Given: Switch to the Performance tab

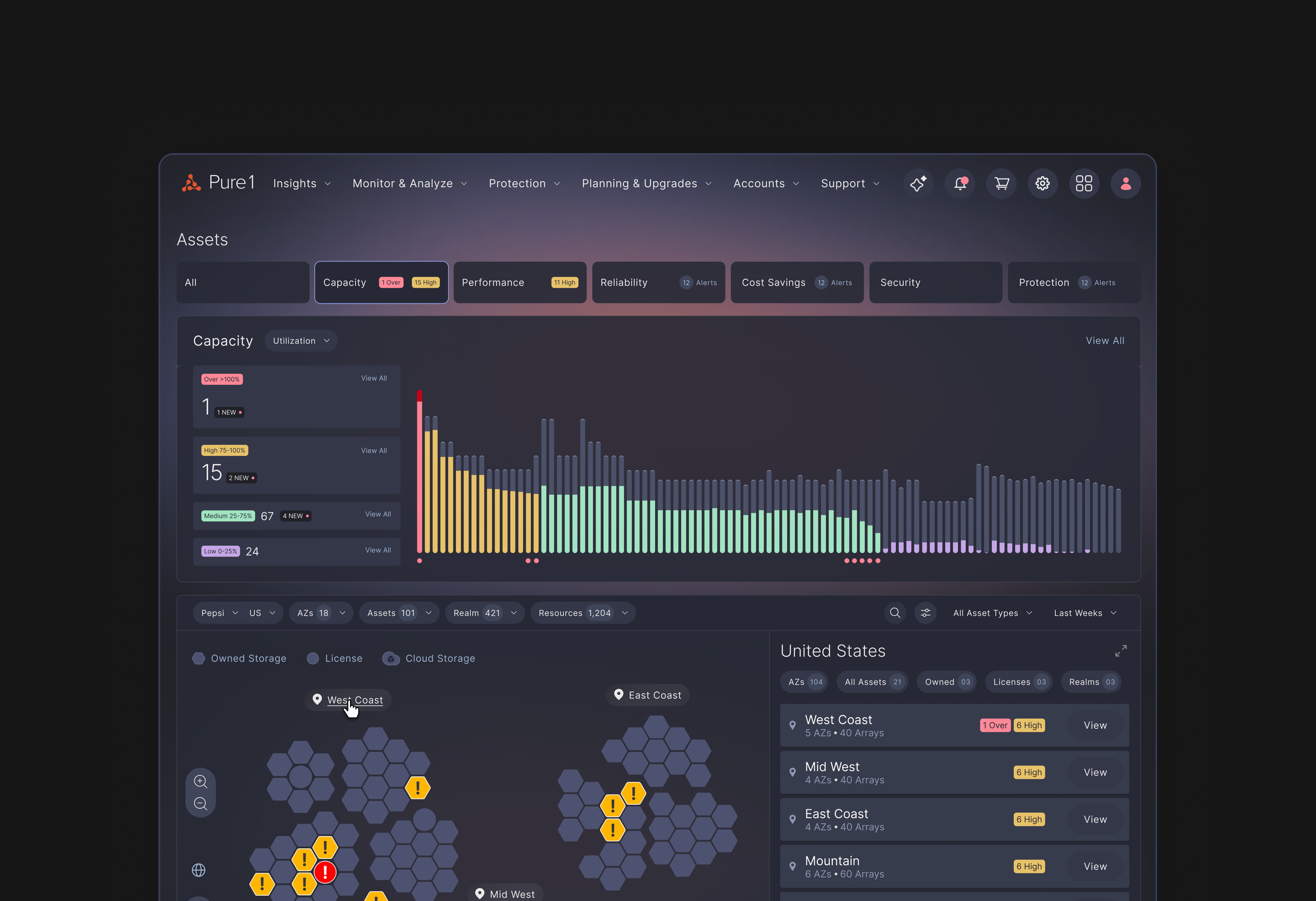Looking at the screenshot, I should coord(519,282).
